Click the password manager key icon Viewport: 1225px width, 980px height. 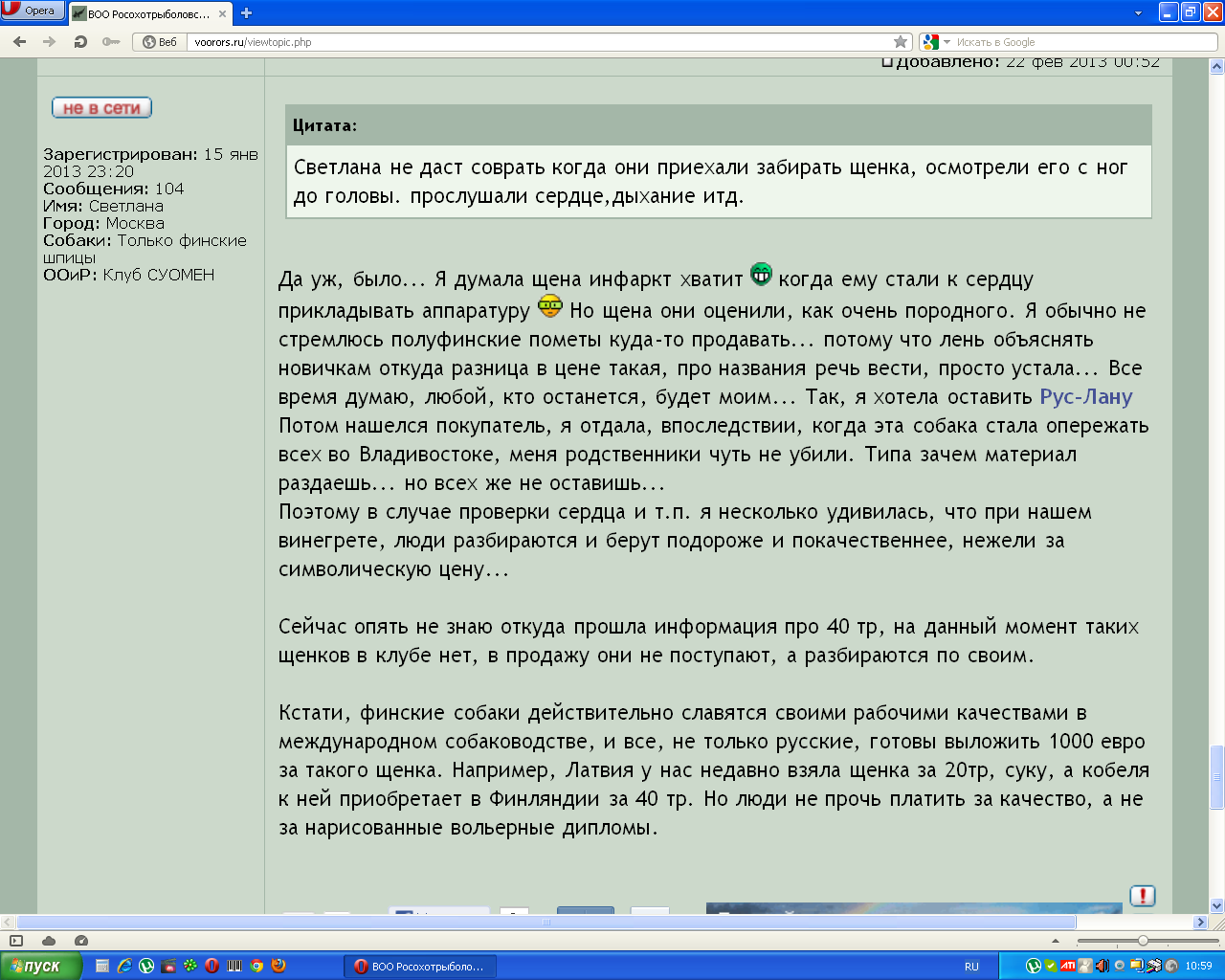[x=111, y=41]
